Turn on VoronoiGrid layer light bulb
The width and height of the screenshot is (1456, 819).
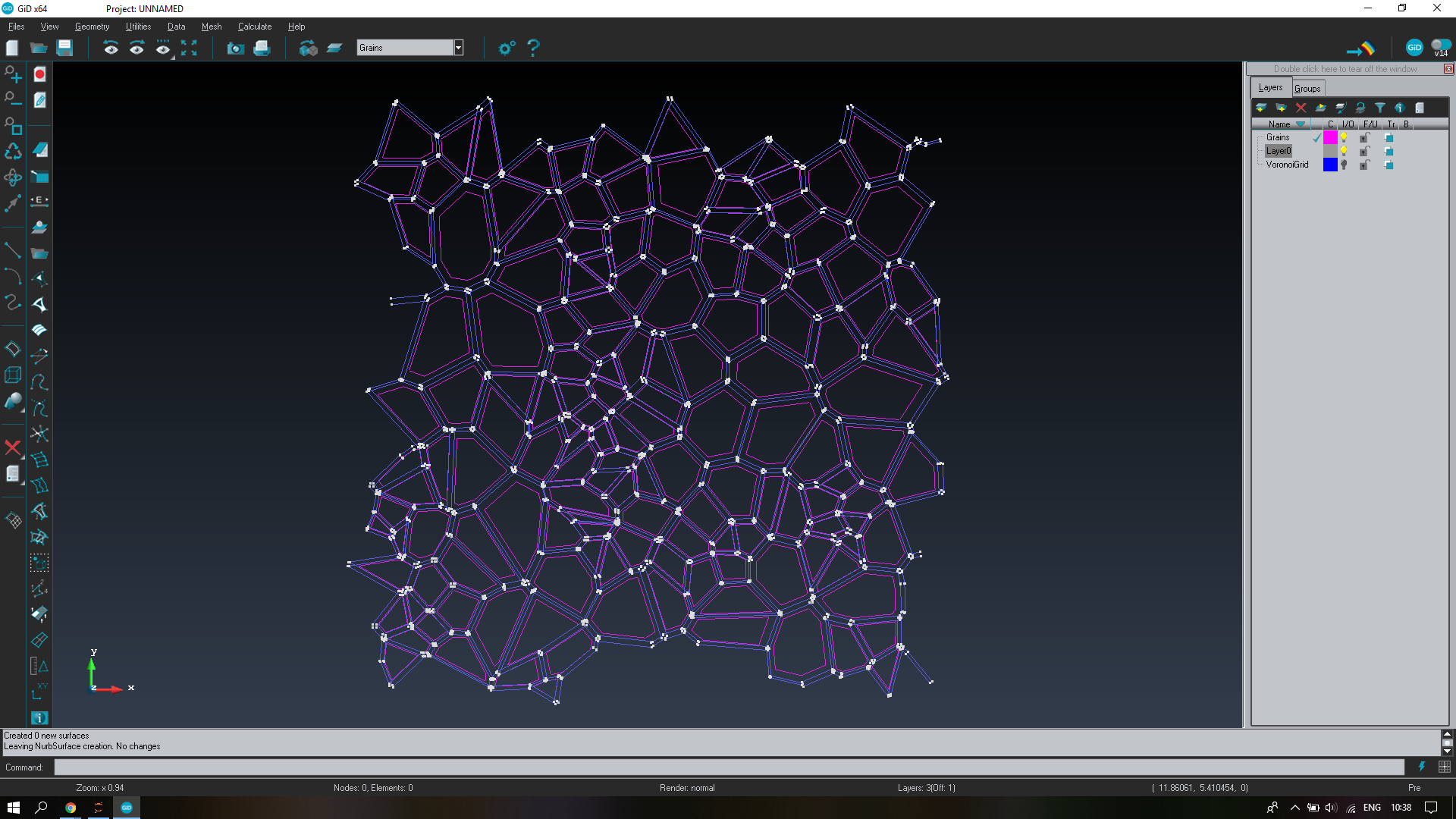(x=1344, y=165)
